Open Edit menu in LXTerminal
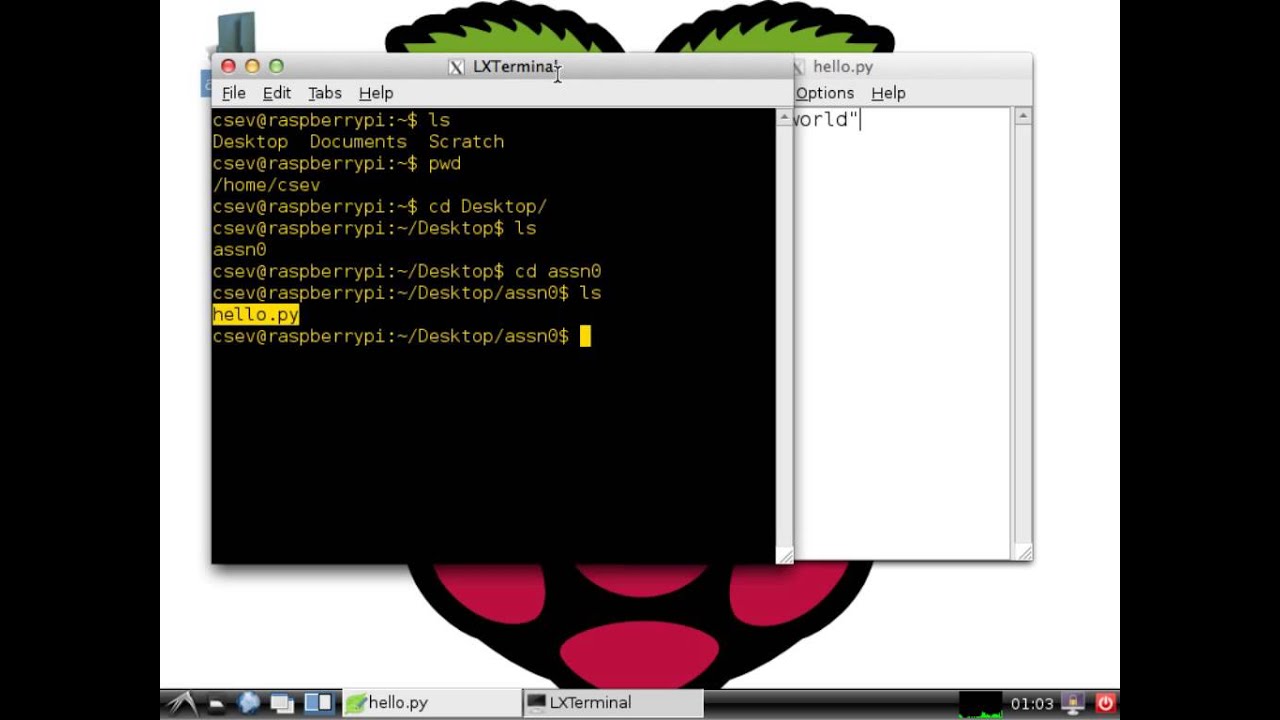The image size is (1280, 720). [x=277, y=93]
